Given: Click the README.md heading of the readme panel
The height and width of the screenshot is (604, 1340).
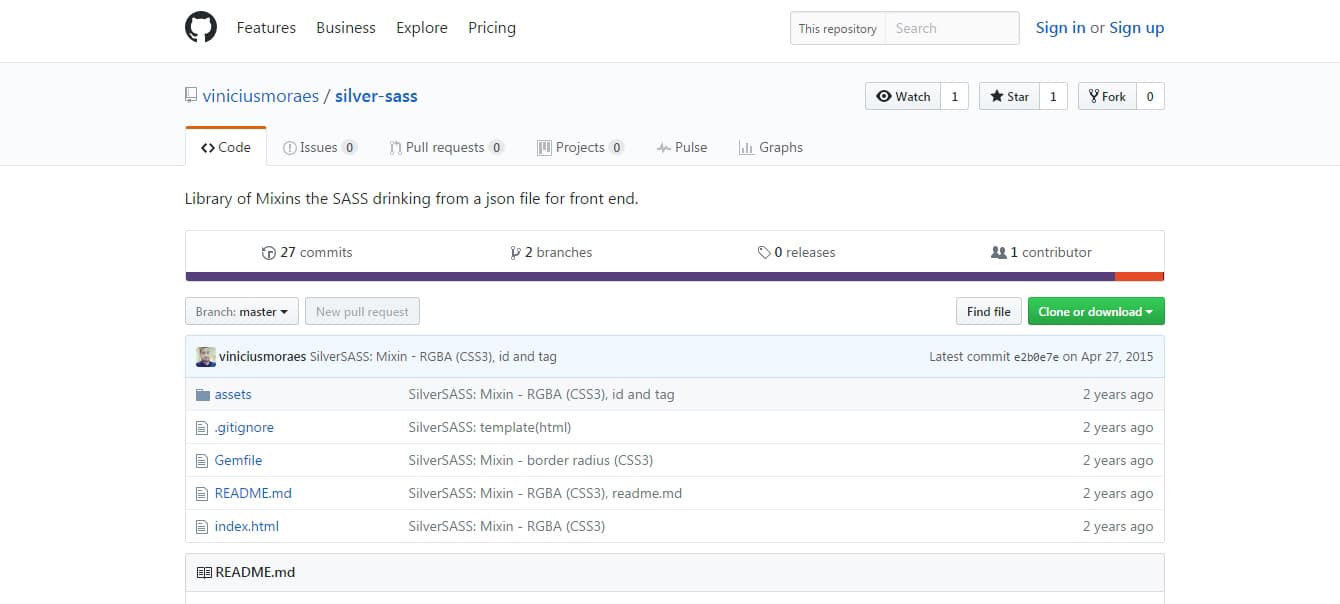Looking at the screenshot, I should (255, 573).
